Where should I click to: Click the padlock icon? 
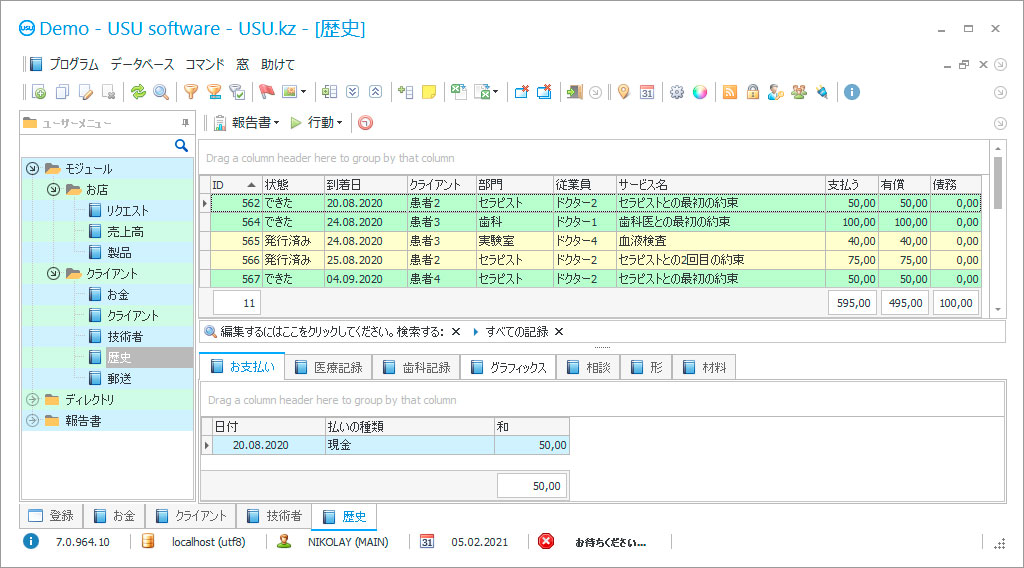click(753, 92)
